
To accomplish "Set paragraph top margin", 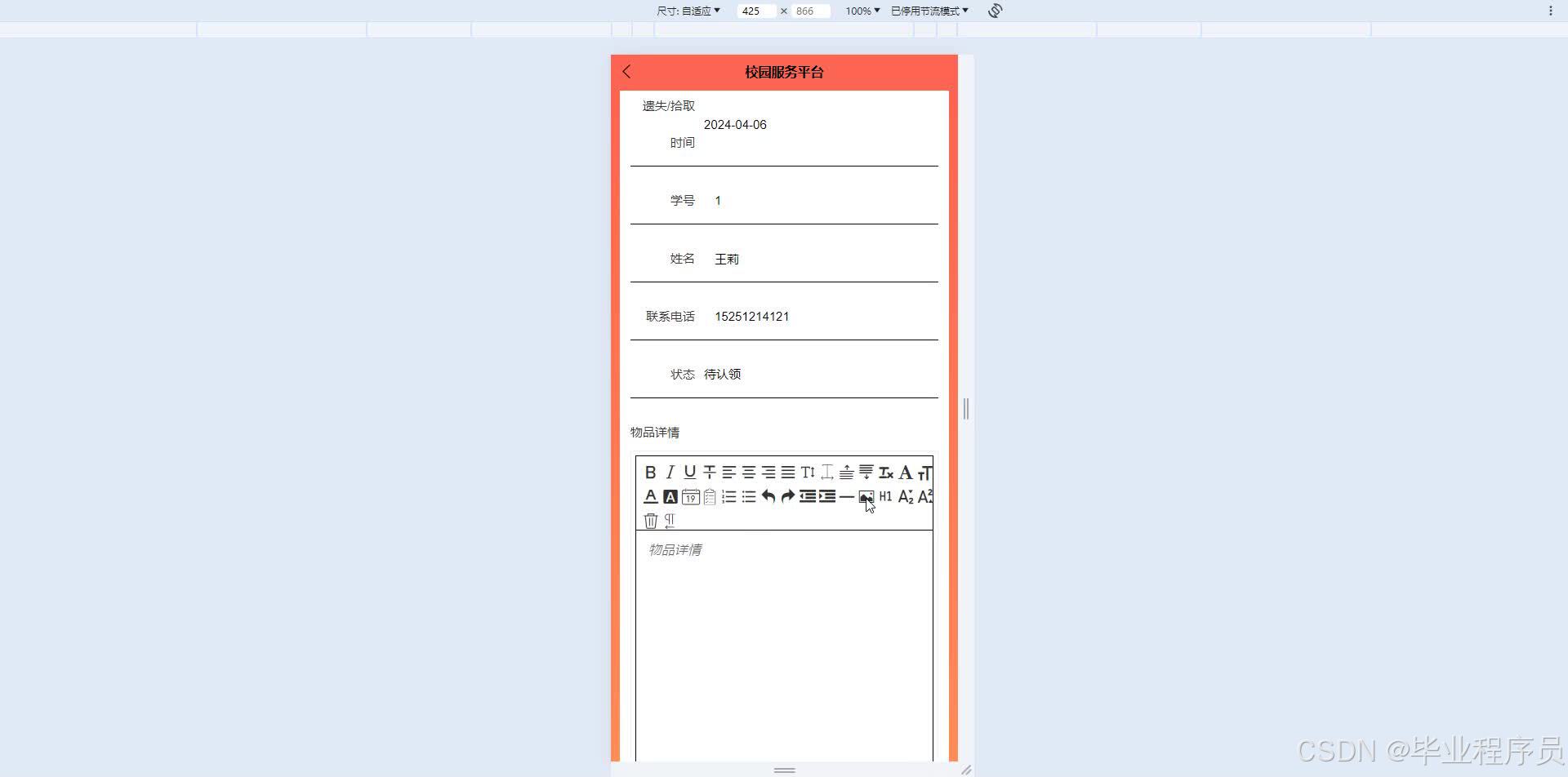I will coord(846,473).
